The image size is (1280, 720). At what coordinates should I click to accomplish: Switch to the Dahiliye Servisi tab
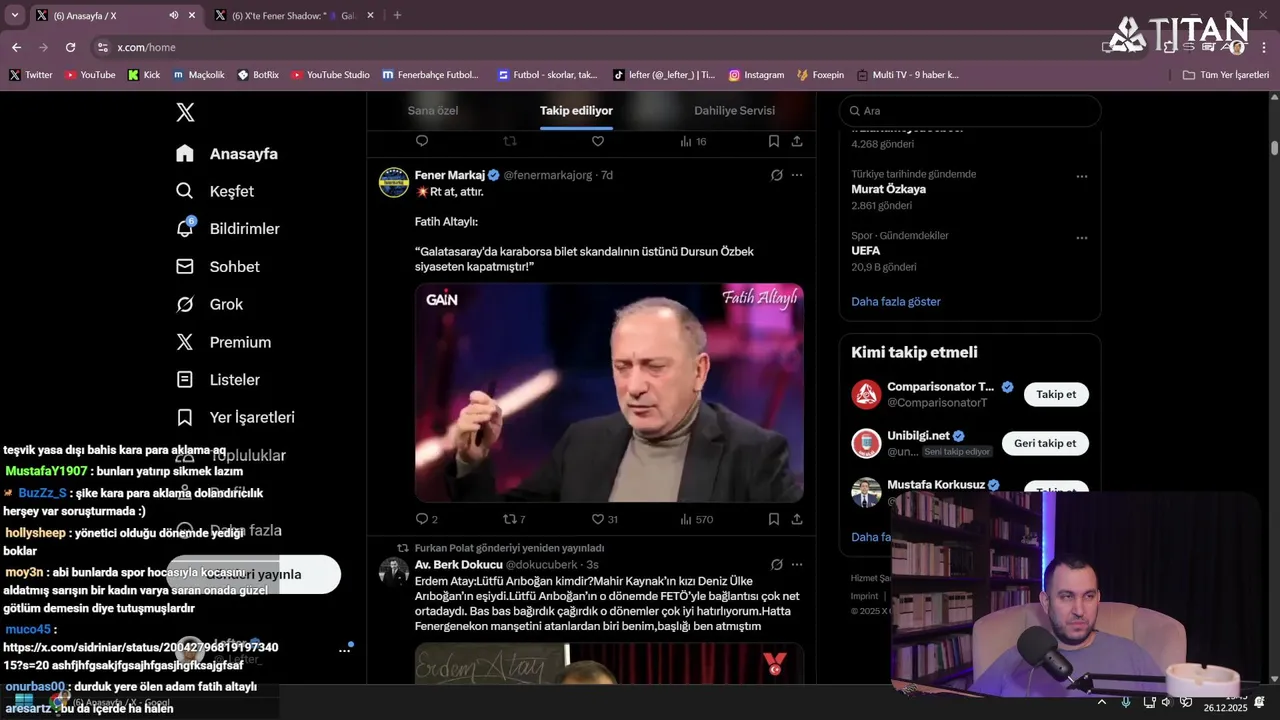coord(734,110)
